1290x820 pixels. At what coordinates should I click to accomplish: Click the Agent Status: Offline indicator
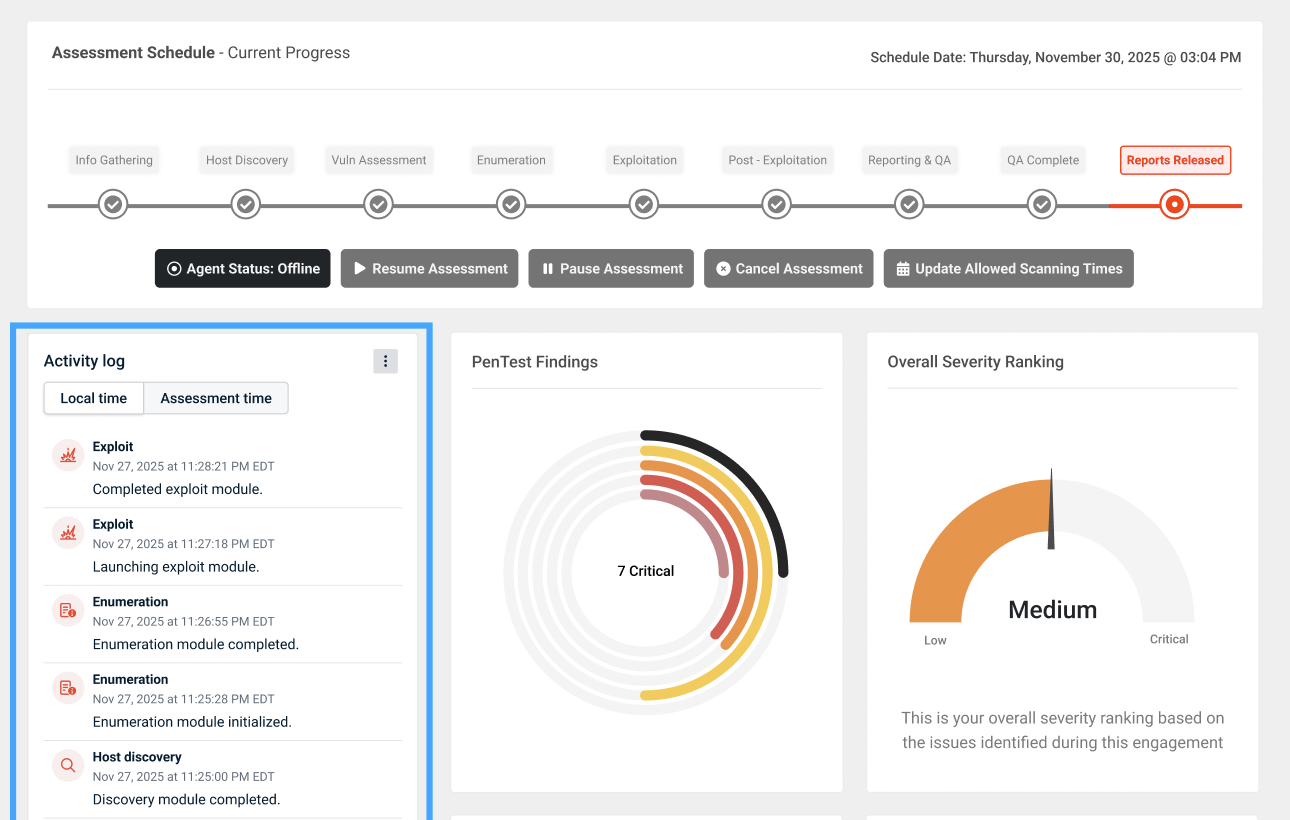(x=242, y=269)
